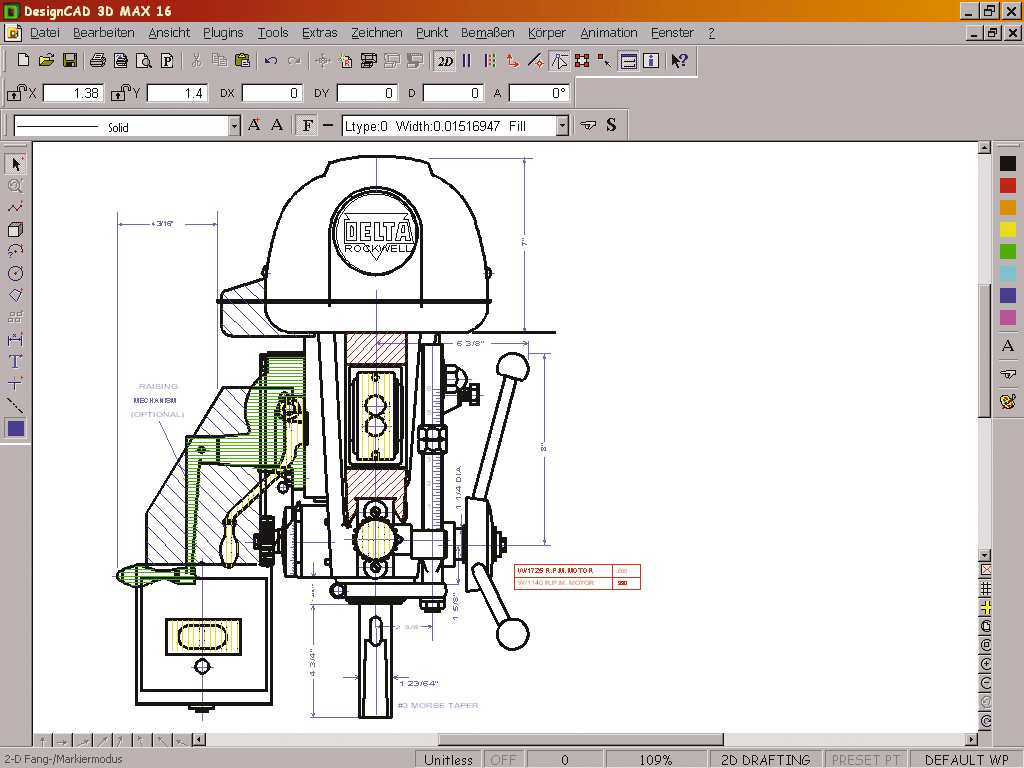Open the Ltype Width Fill dropdown
The image size is (1024, 768).
[562, 125]
